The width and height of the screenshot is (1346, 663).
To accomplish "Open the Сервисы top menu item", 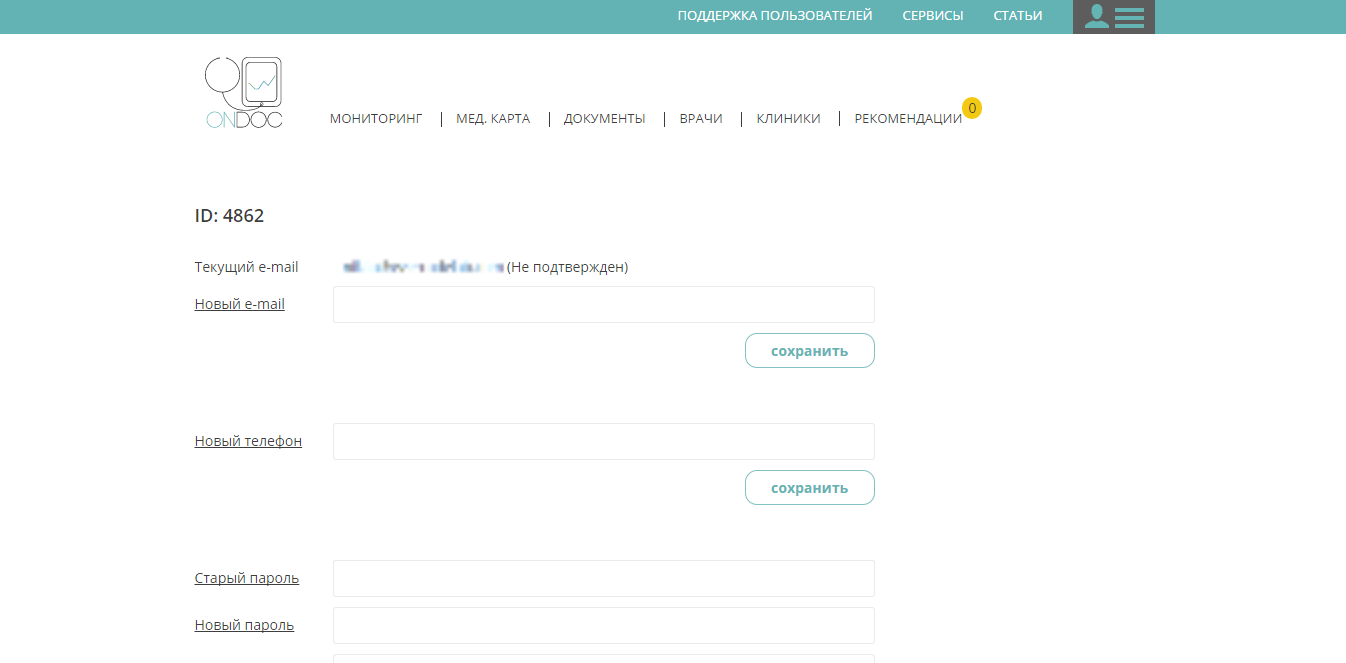I will (932, 16).
